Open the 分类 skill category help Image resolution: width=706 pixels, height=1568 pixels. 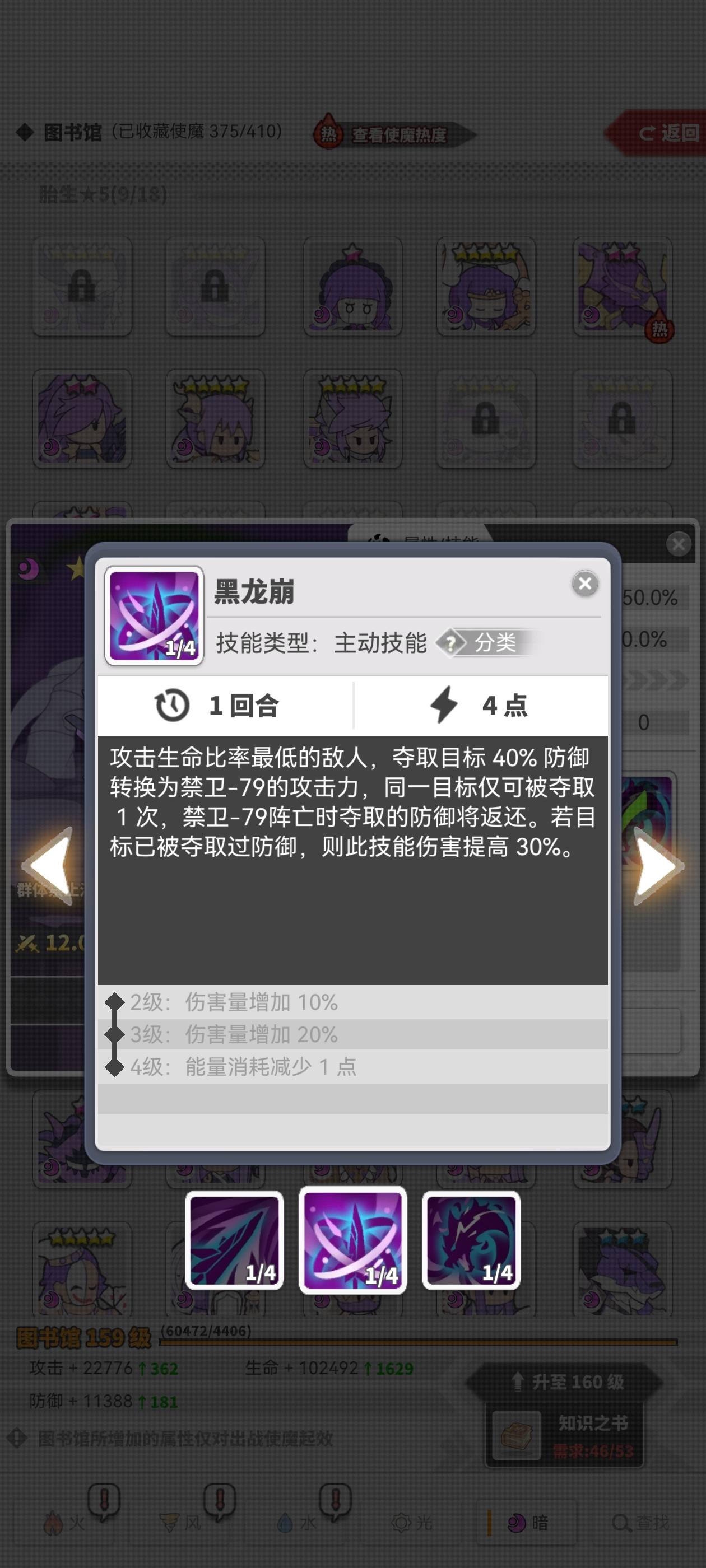485,642
